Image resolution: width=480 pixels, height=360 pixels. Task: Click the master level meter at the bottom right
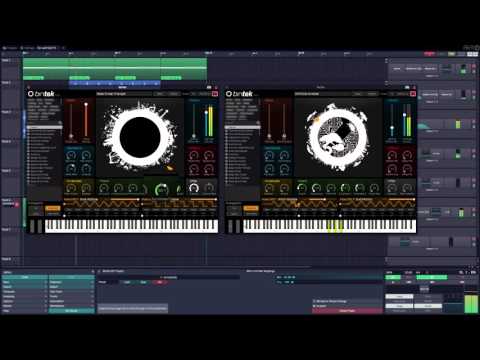click(471, 303)
